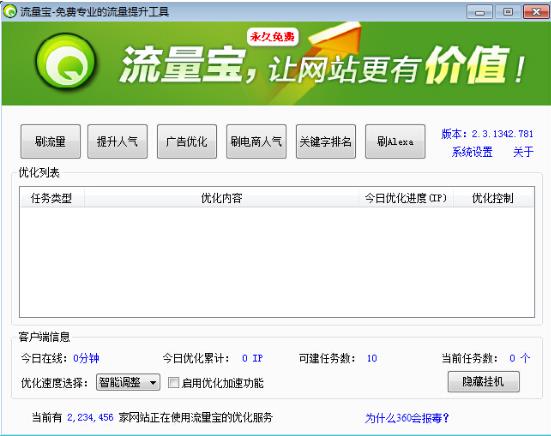The width and height of the screenshot is (551, 436).
Task: Click the 隐藏挂机 button
Action: pos(484,382)
